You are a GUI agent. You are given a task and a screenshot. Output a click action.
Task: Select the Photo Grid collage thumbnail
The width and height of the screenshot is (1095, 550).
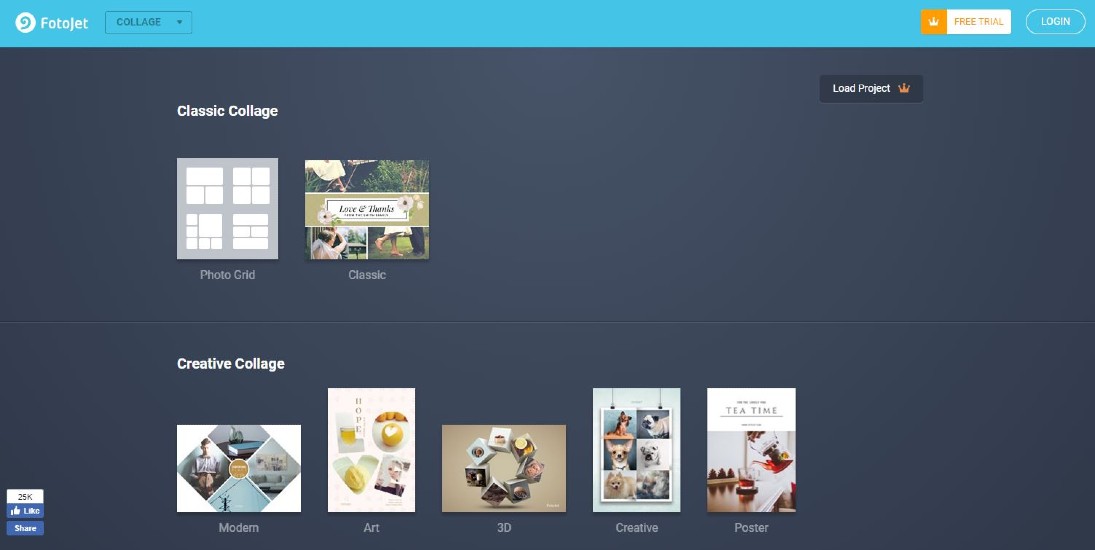pos(228,209)
